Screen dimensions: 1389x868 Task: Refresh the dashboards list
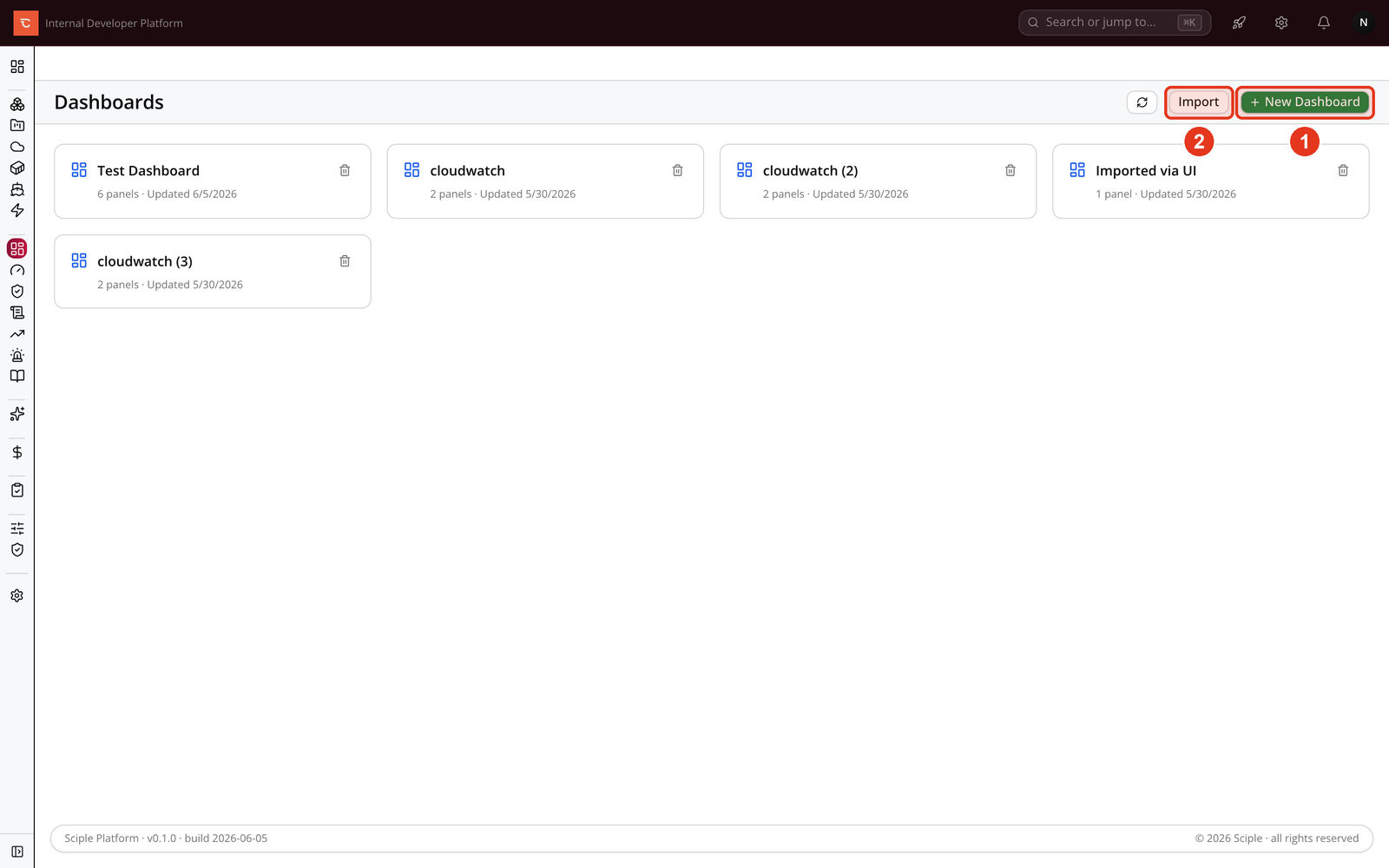coord(1142,102)
